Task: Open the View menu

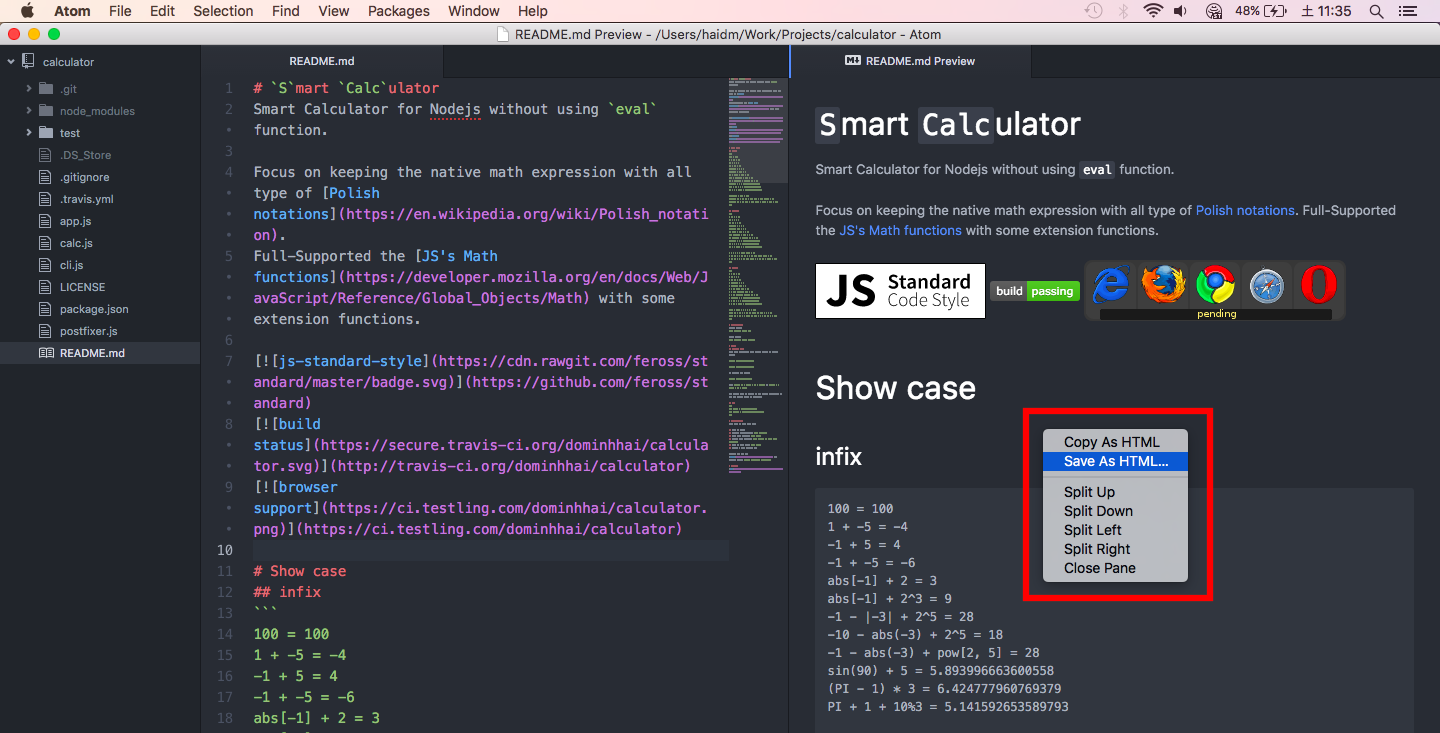Action: [x=334, y=11]
